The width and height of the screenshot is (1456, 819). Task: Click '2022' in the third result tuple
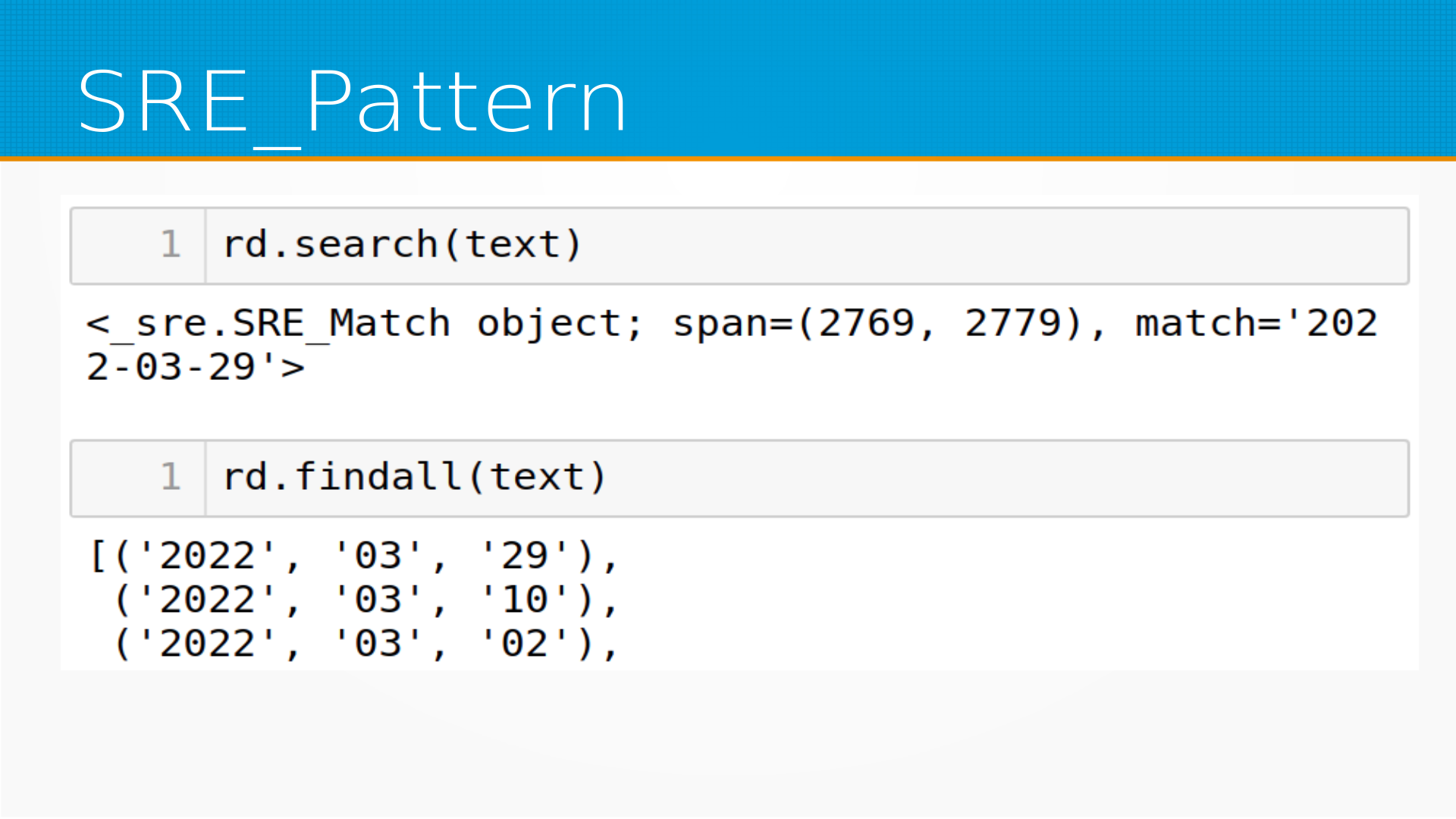207,645
